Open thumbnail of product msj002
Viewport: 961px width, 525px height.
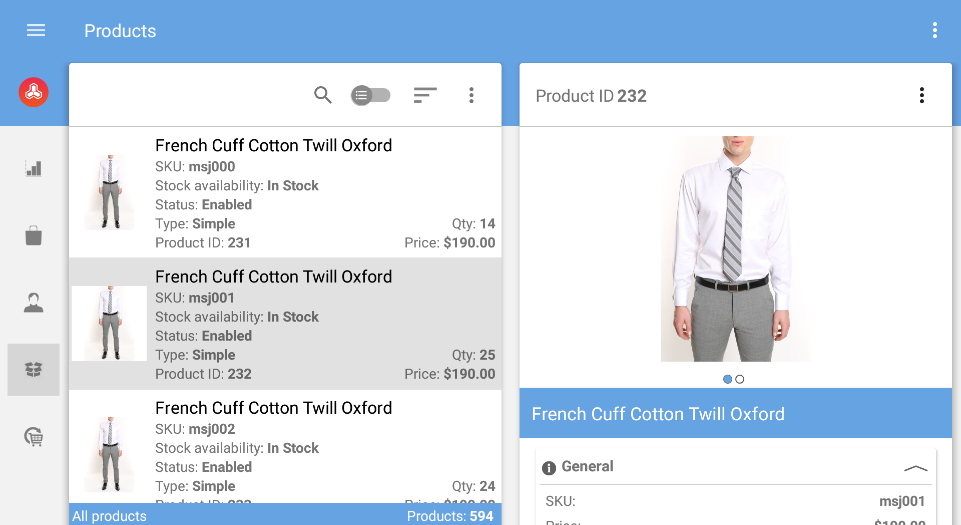(x=109, y=455)
